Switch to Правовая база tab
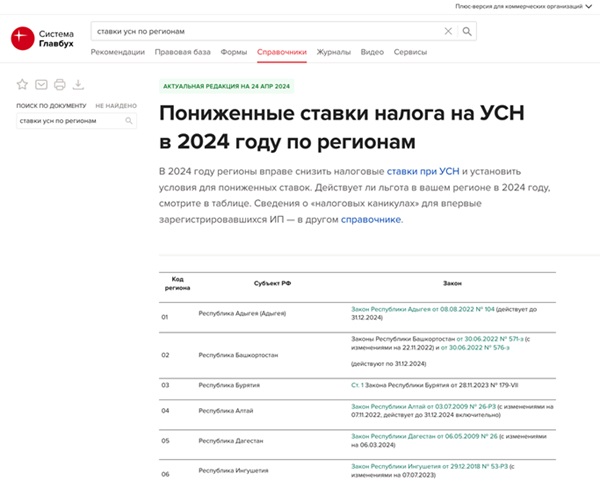 (181, 51)
